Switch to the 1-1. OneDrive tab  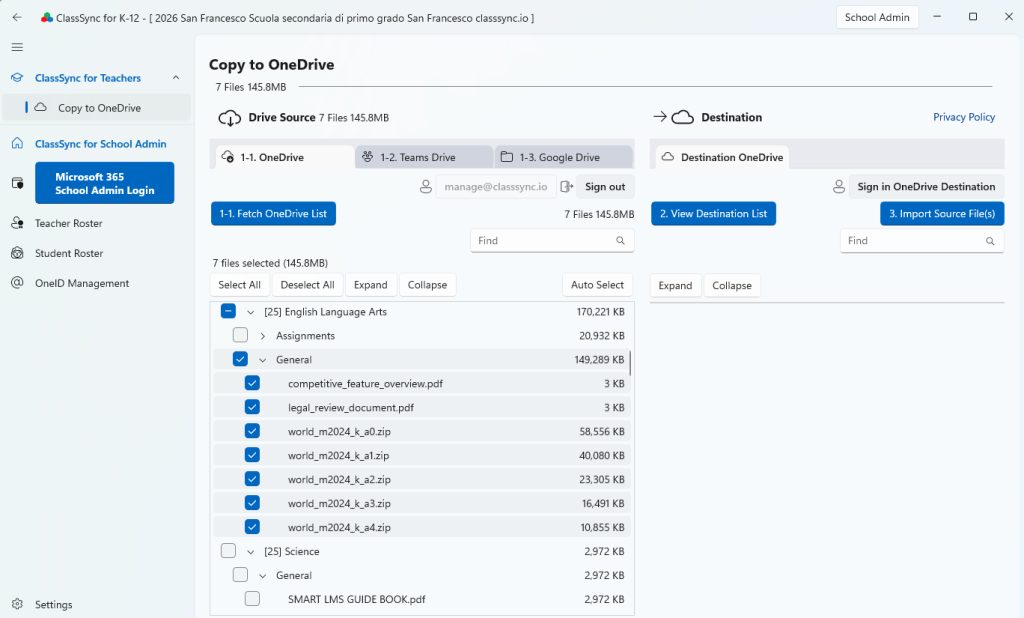tap(285, 157)
